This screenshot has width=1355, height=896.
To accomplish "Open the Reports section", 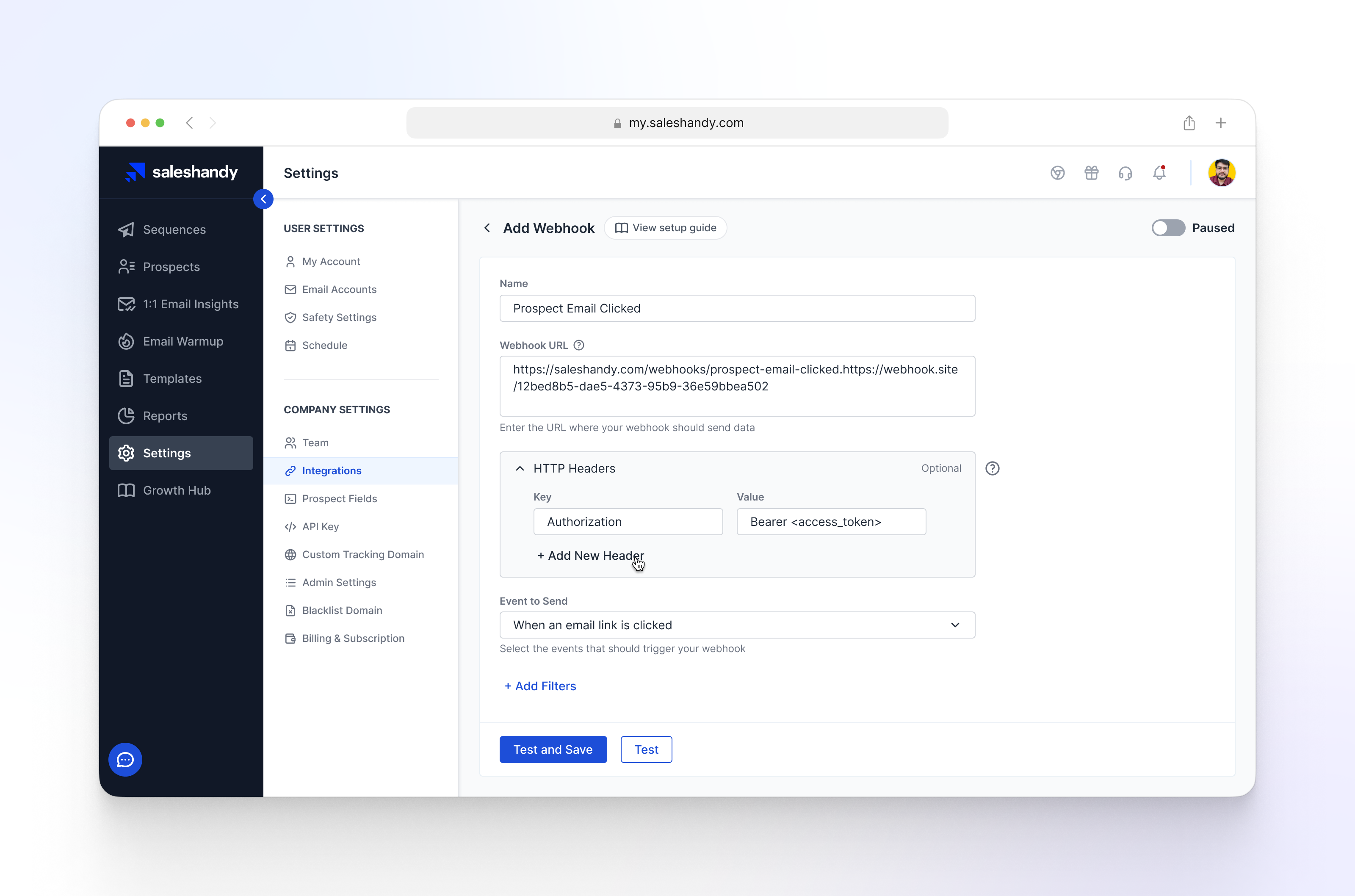I will tap(165, 415).
